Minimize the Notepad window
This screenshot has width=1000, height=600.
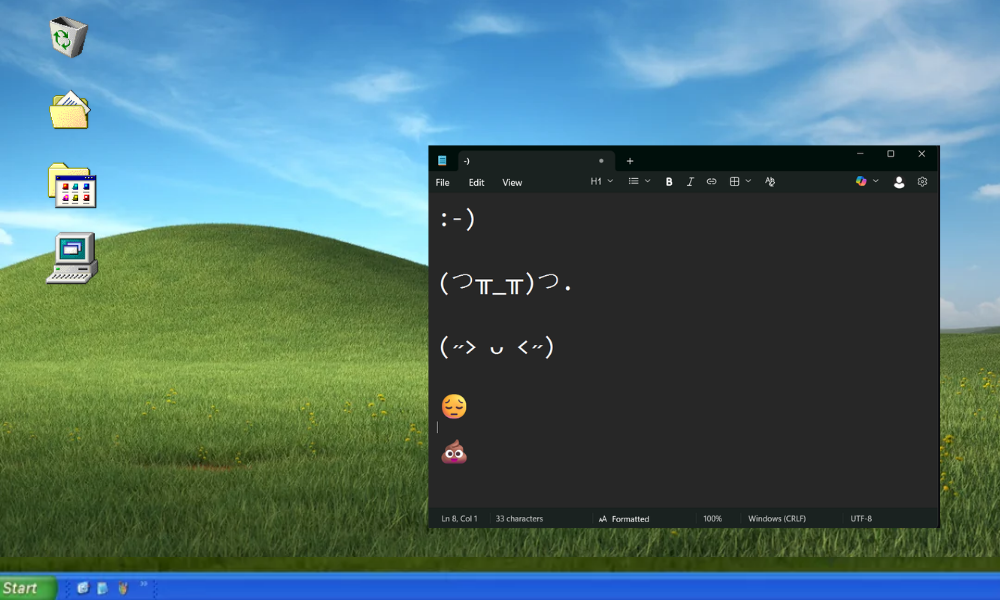[x=860, y=154]
